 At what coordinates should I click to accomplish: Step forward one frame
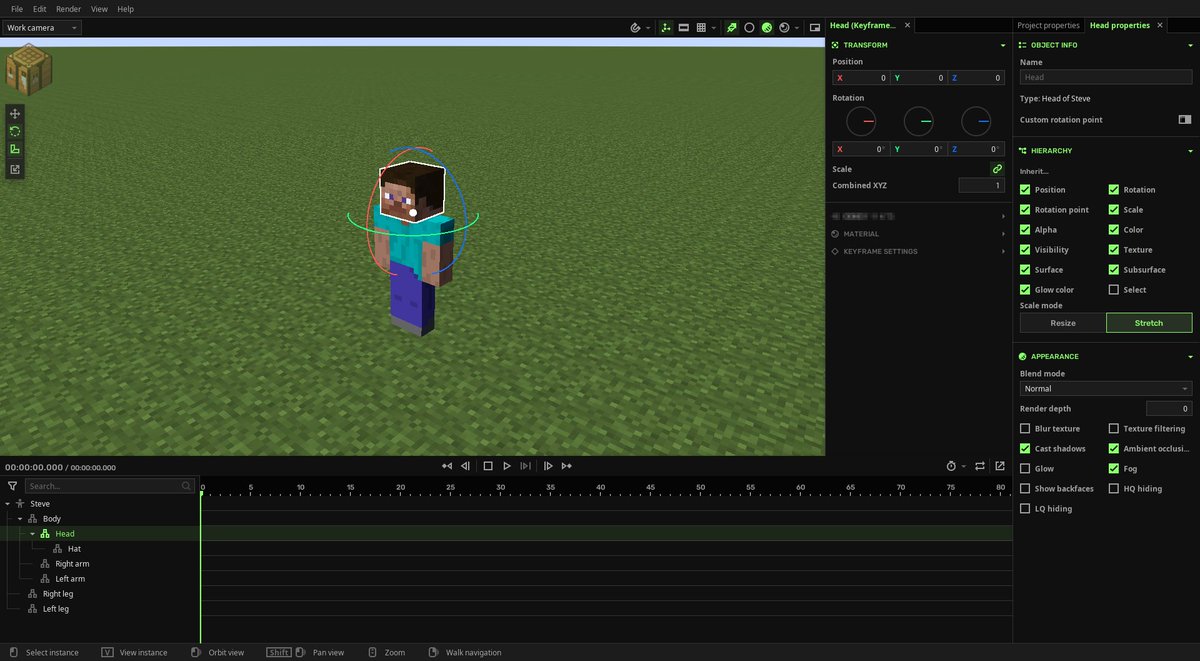(x=548, y=466)
